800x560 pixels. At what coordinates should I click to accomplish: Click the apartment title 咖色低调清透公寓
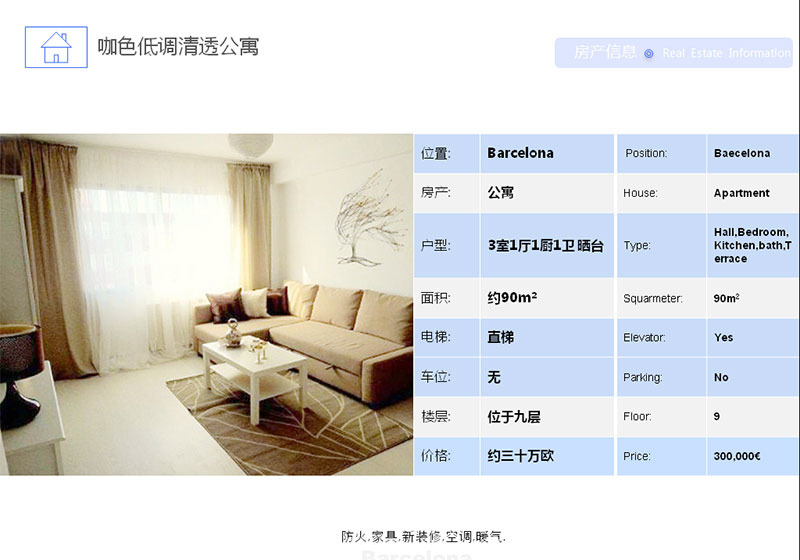178,46
